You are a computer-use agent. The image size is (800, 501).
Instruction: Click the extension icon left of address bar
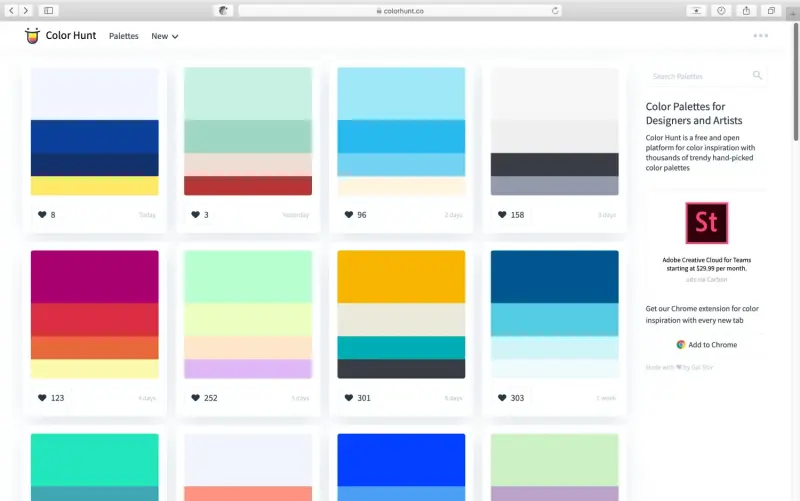(x=223, y=10)
